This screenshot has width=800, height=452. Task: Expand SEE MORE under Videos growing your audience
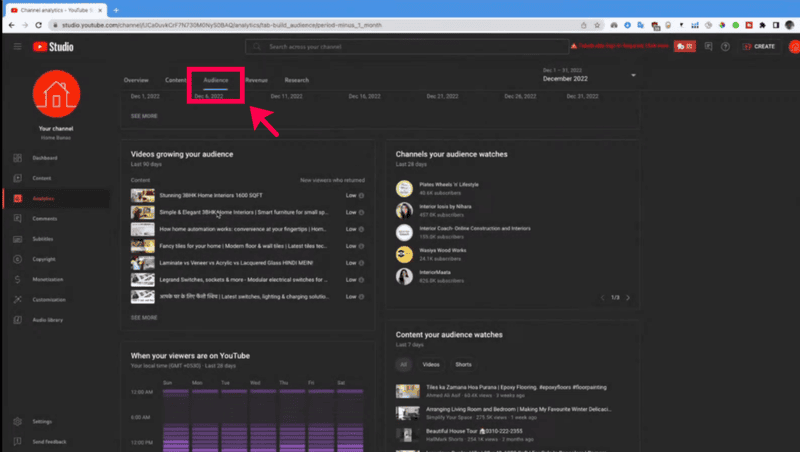144,317
